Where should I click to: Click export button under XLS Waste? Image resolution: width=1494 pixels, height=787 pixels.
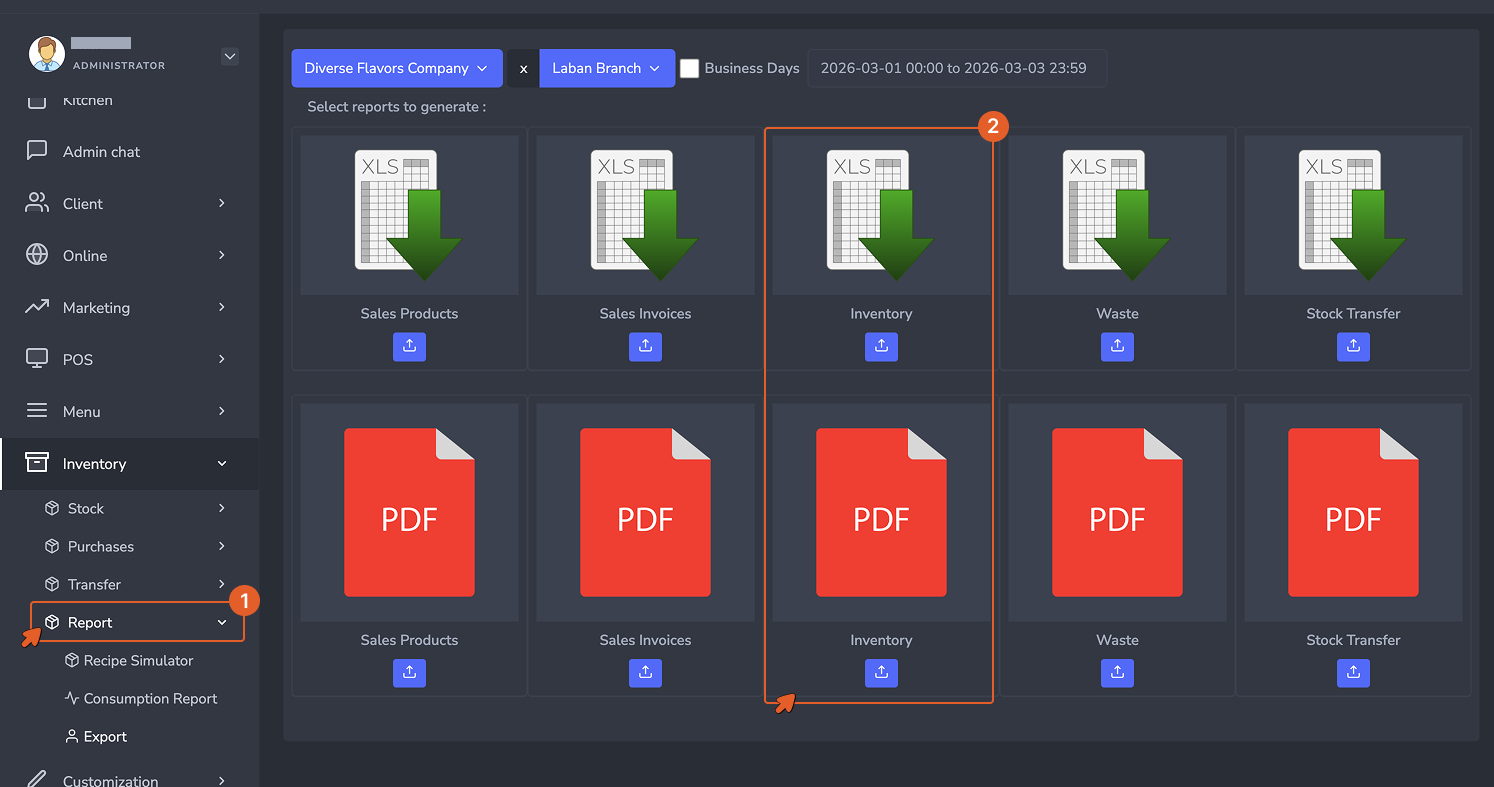coord(1117,346)
